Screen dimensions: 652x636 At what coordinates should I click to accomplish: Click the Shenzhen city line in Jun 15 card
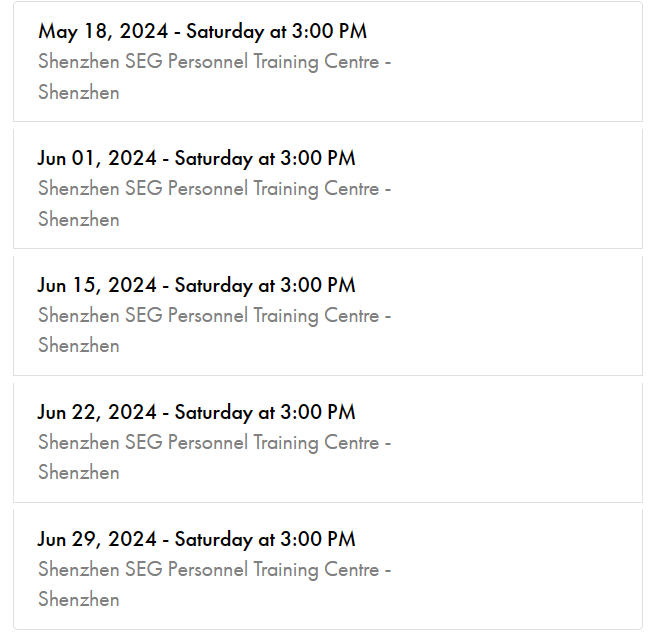tap(79, 346)
